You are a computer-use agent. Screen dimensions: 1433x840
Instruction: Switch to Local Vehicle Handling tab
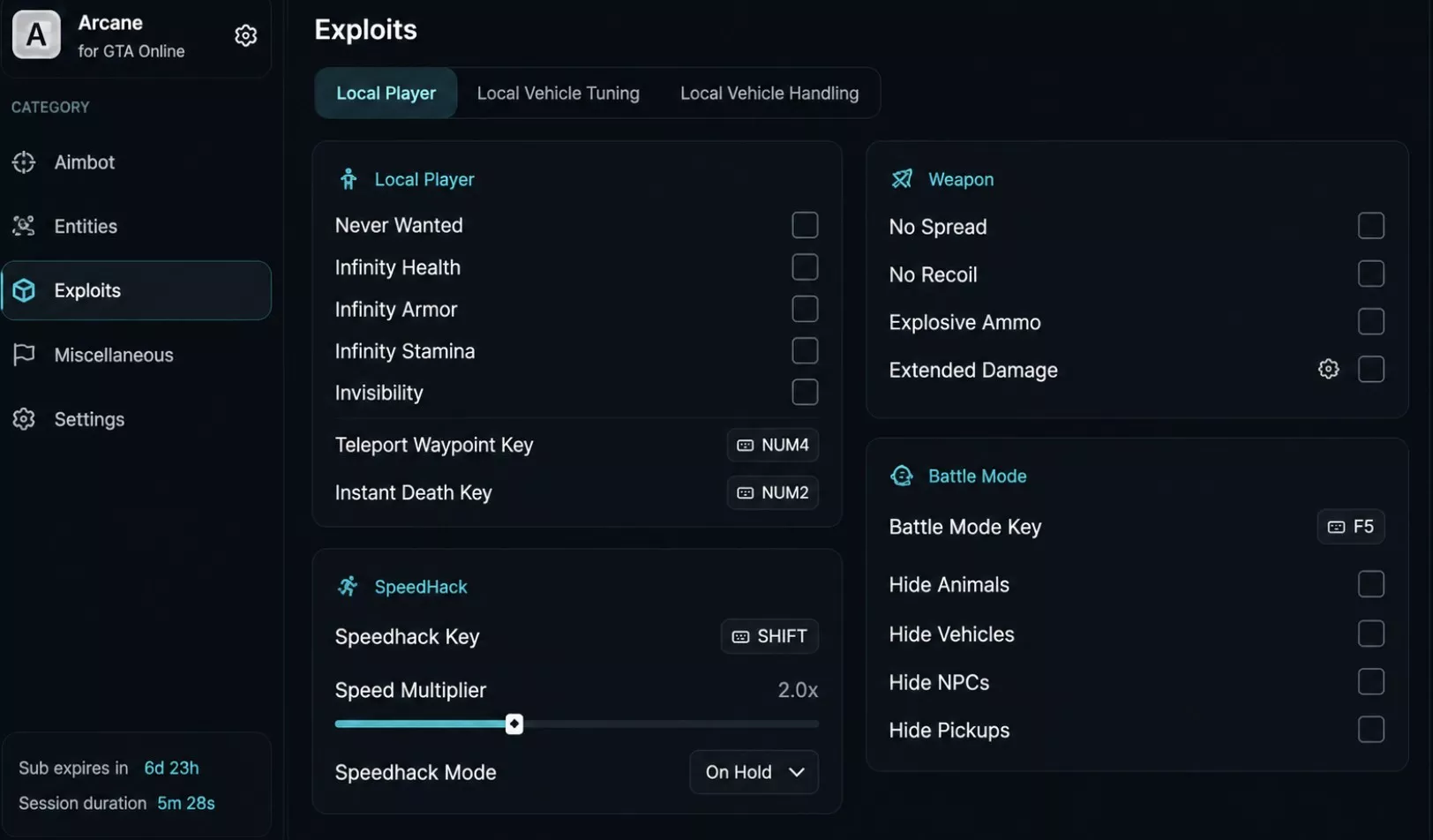[769, 93]
